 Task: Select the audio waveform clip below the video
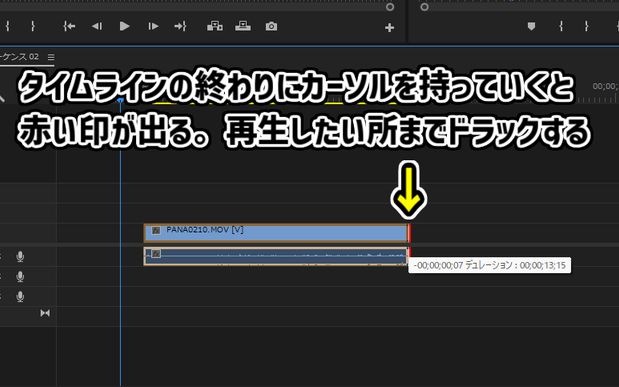pos(276,256)
